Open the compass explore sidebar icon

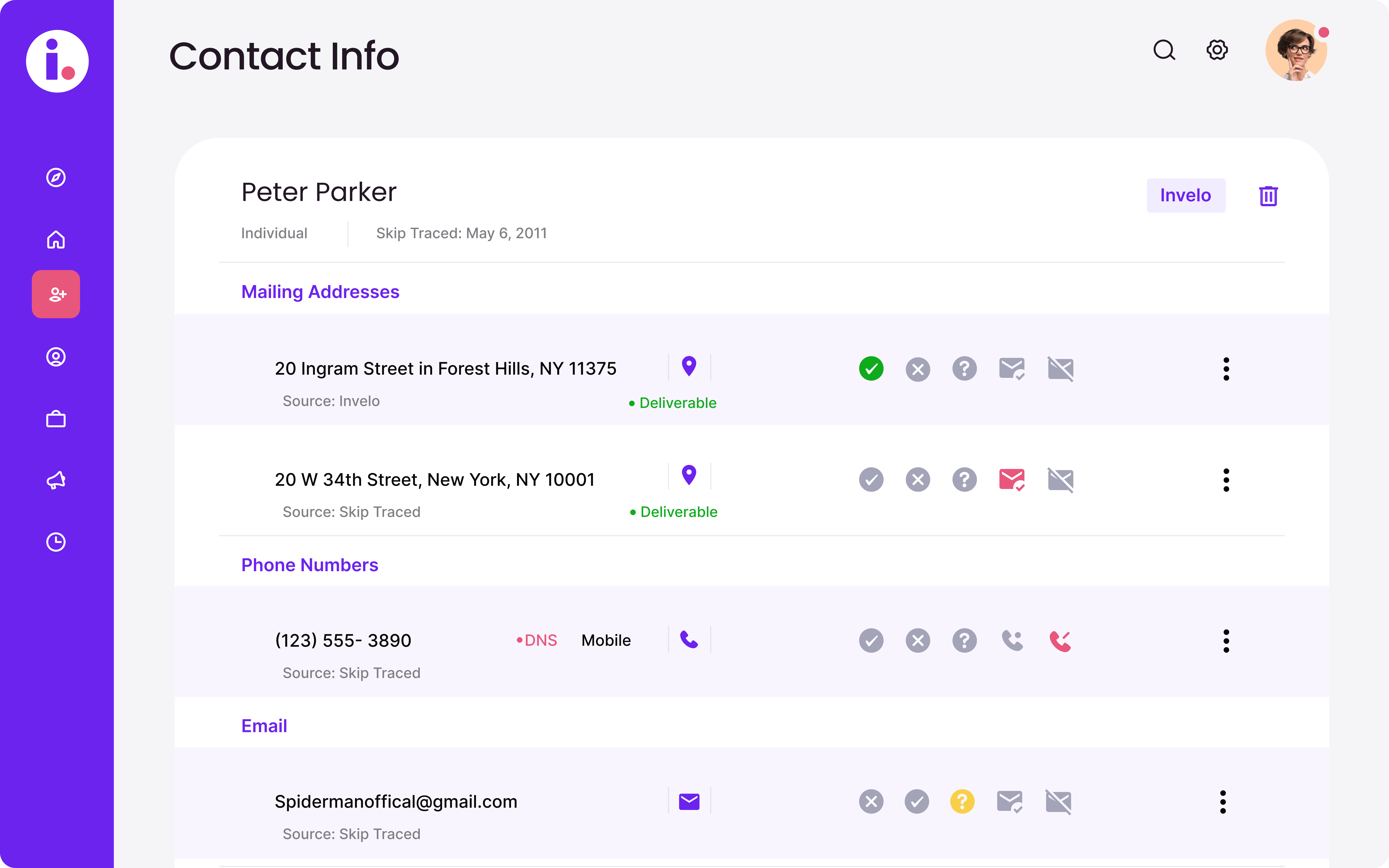(56, 177)
